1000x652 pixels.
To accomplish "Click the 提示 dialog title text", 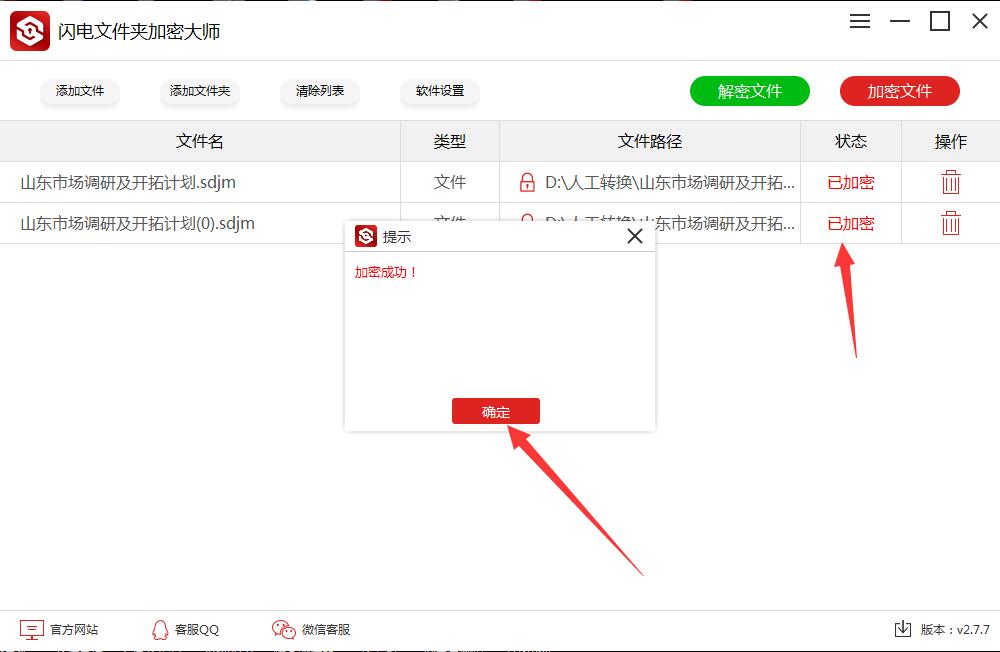I will pyautogui.click(x=397, y=237).
